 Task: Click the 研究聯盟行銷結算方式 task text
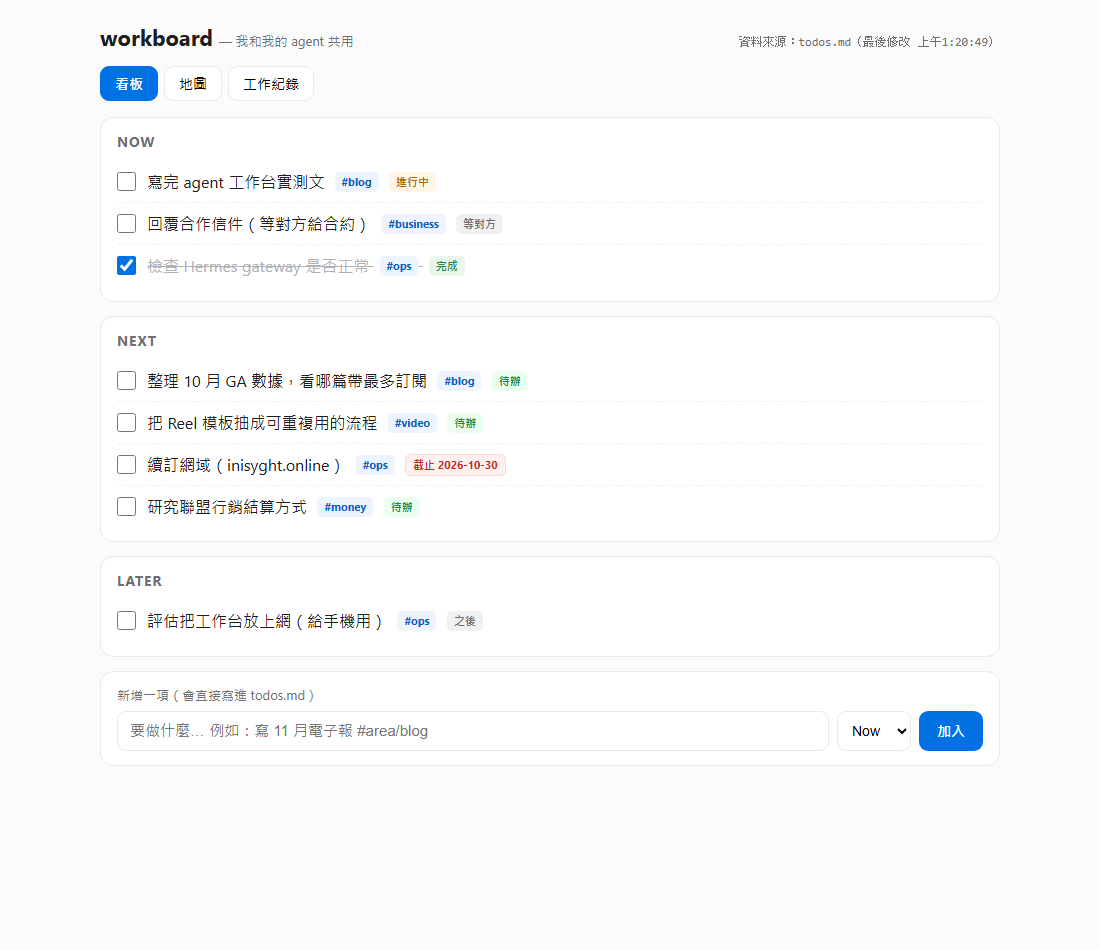coord(227,508)
